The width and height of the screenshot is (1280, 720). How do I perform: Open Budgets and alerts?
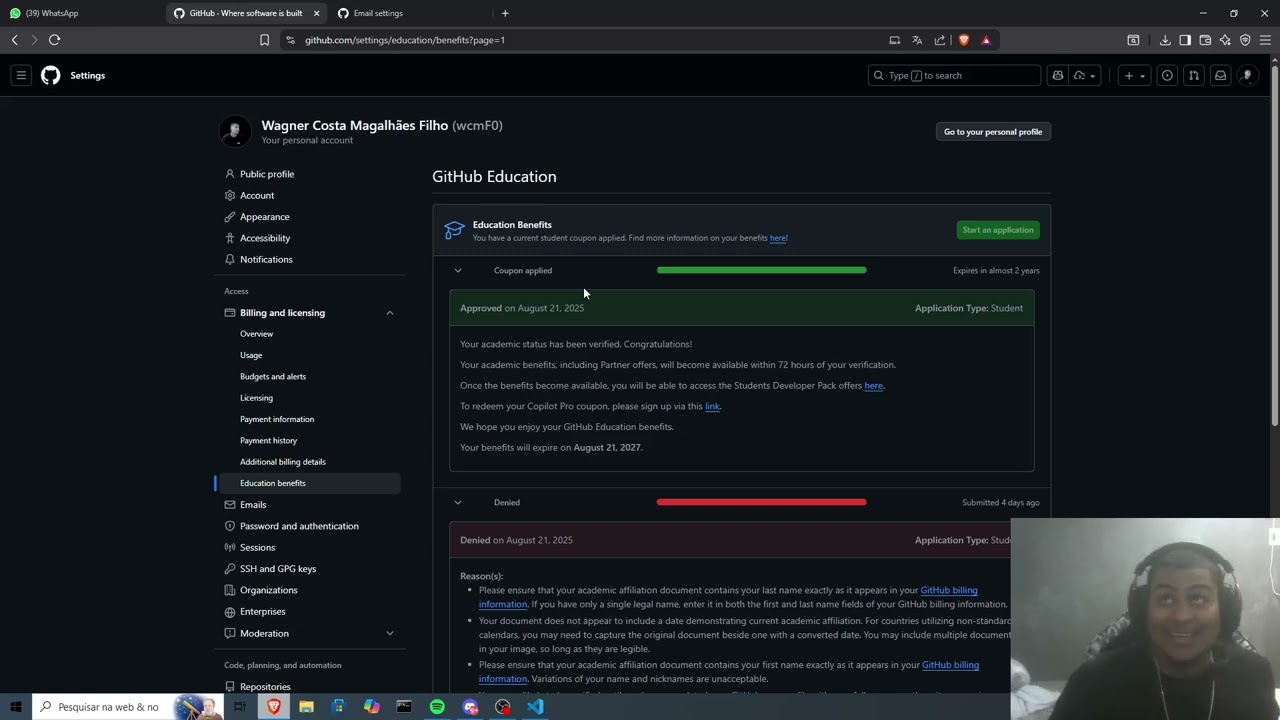273,376
